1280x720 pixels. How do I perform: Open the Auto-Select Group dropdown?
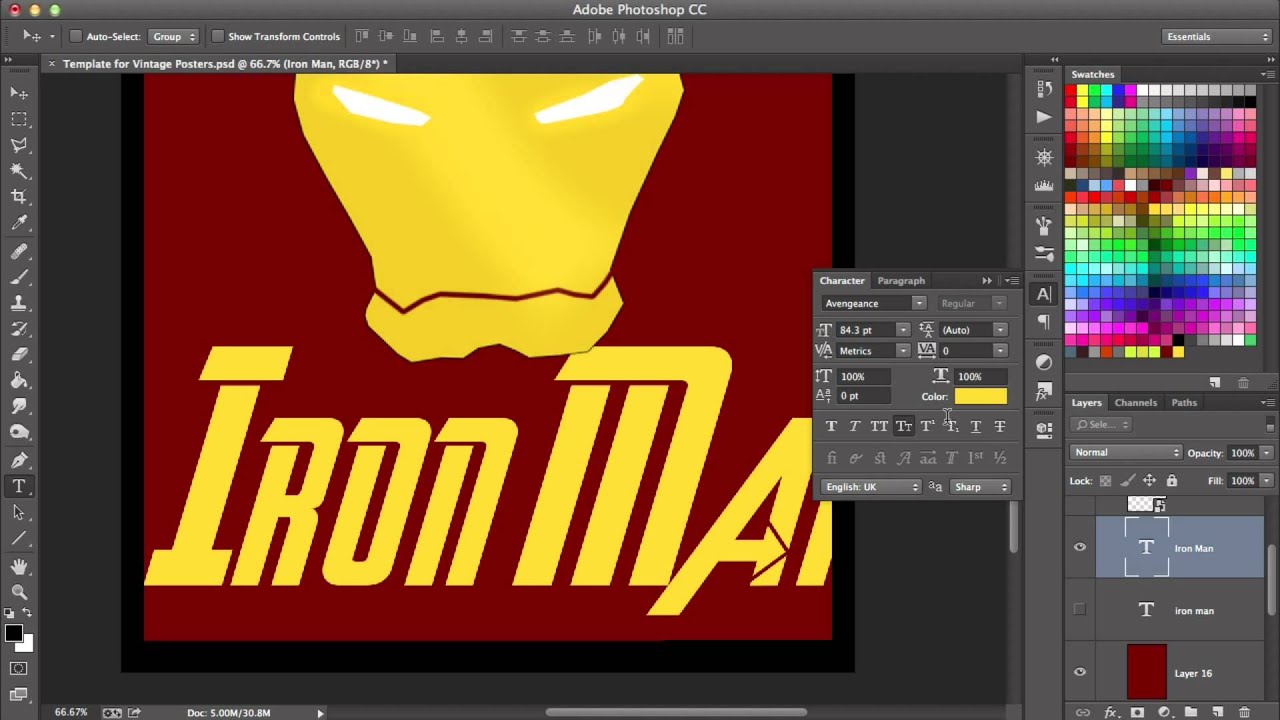pyautogui.click(x=173, y=36)
